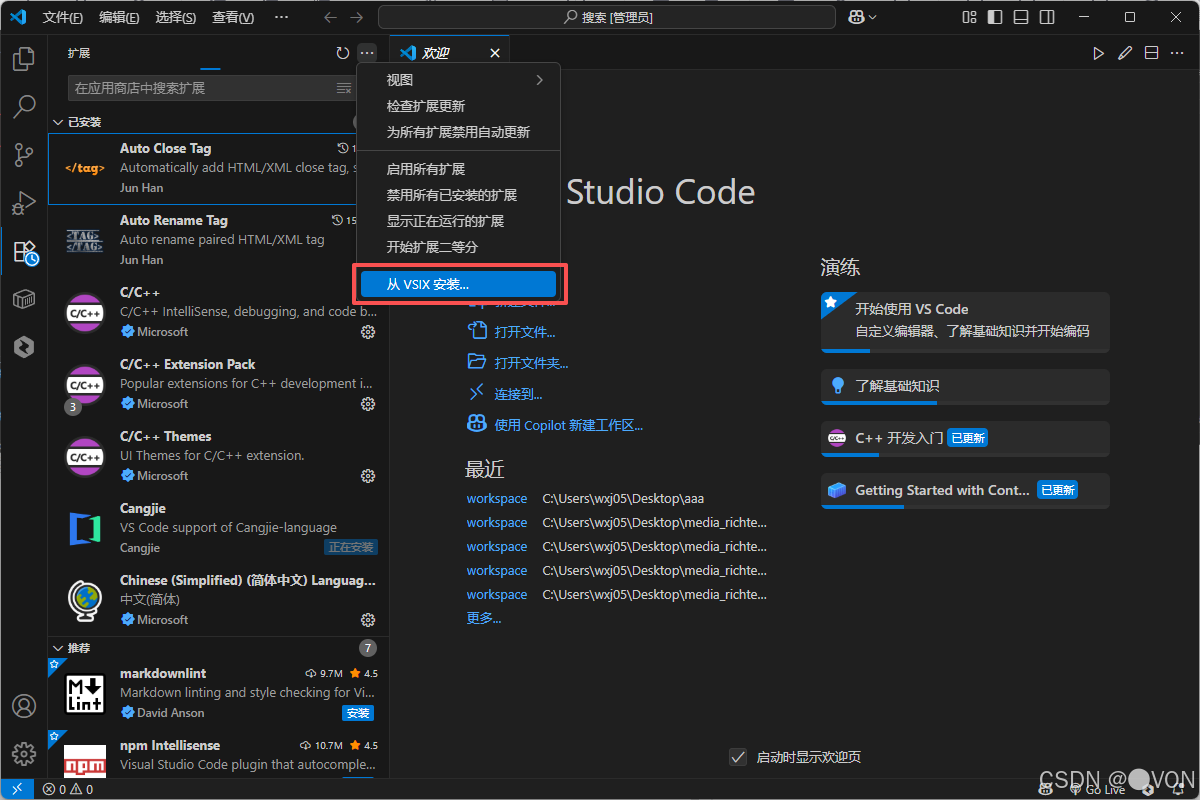
Task: Open the dropdown chevron next to the Copilot icon
Action: pos(873,17)
